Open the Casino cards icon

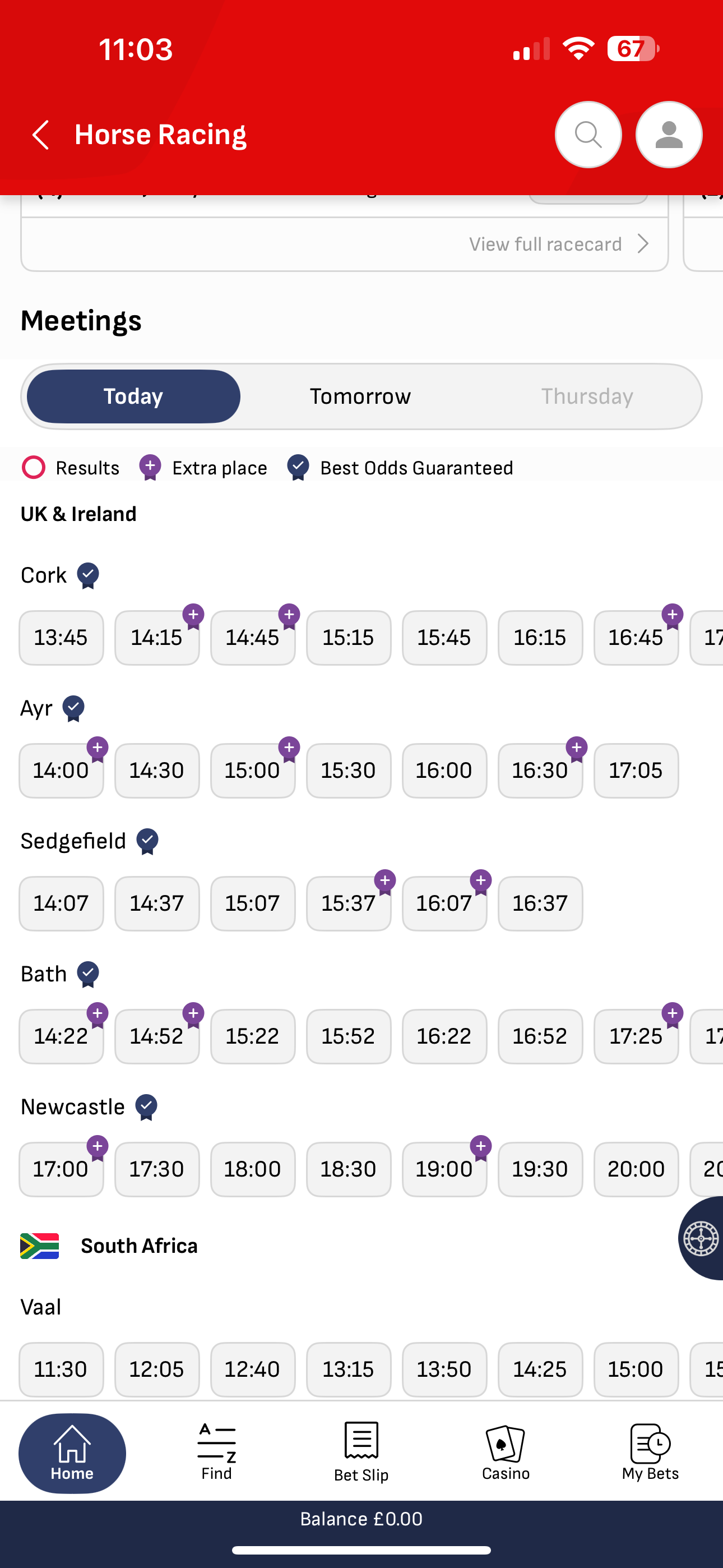506,1451
